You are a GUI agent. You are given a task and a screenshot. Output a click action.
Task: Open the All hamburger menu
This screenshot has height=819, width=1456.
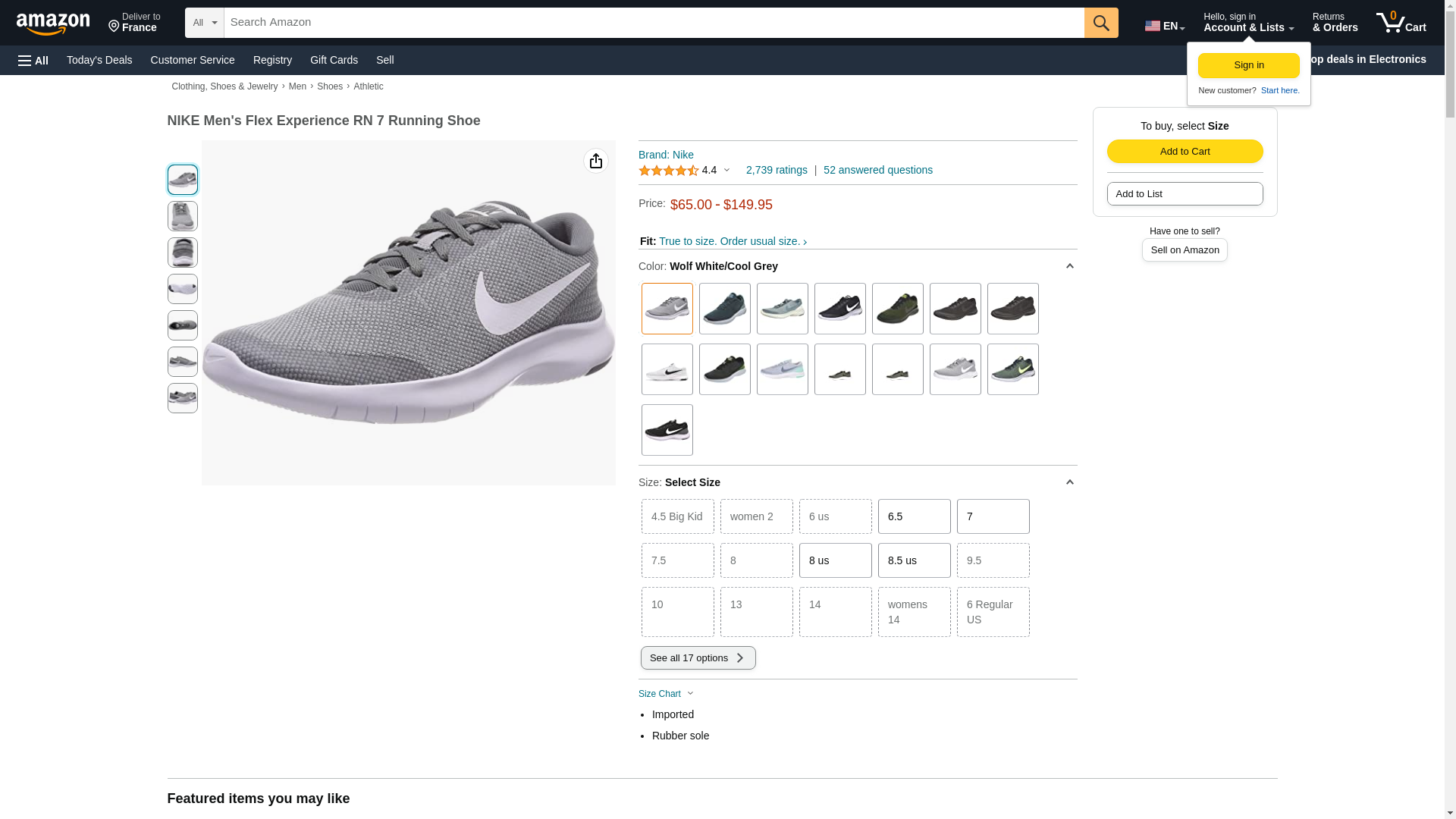tap(33, 60)
